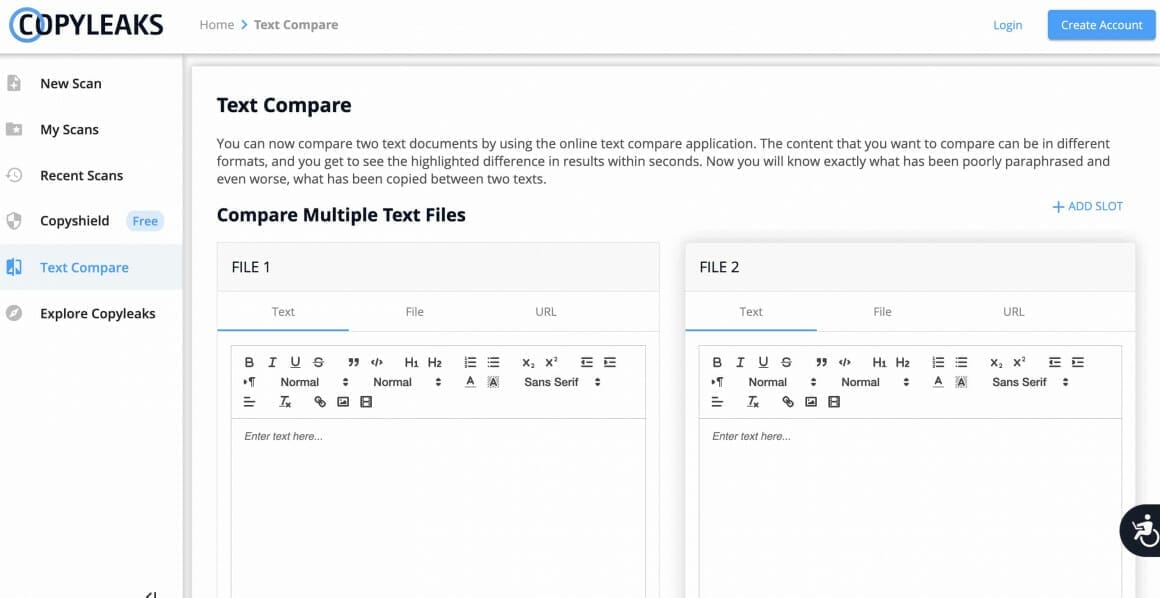Open Sans Serif font dropdown in File 2
The height and width of the screenshot is (598, 1160).
pos(1029,382)
